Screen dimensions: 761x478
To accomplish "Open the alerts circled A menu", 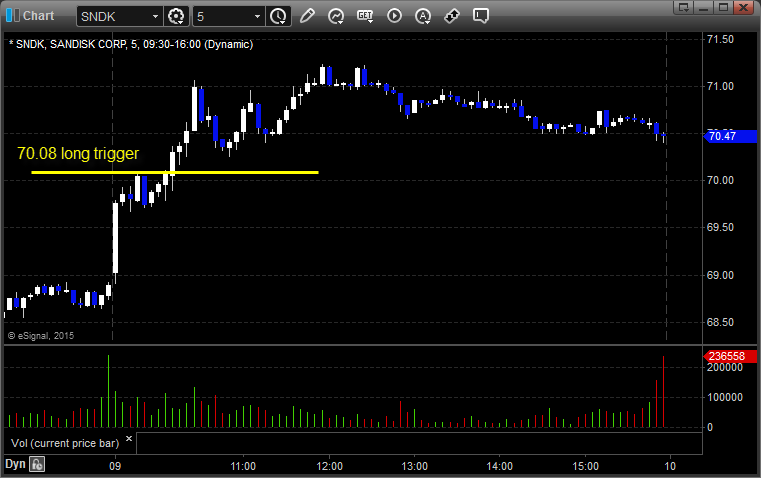I will (x=423, y=16).
